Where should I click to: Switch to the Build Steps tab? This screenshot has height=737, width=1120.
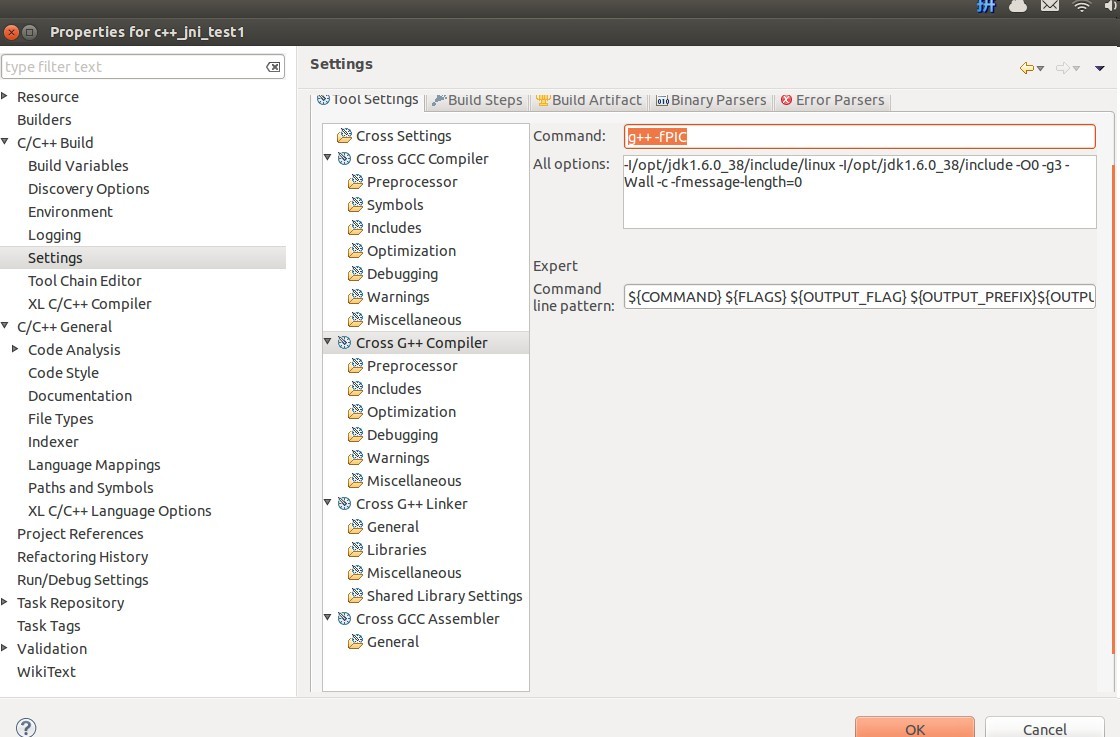click(x=477, y=100)
